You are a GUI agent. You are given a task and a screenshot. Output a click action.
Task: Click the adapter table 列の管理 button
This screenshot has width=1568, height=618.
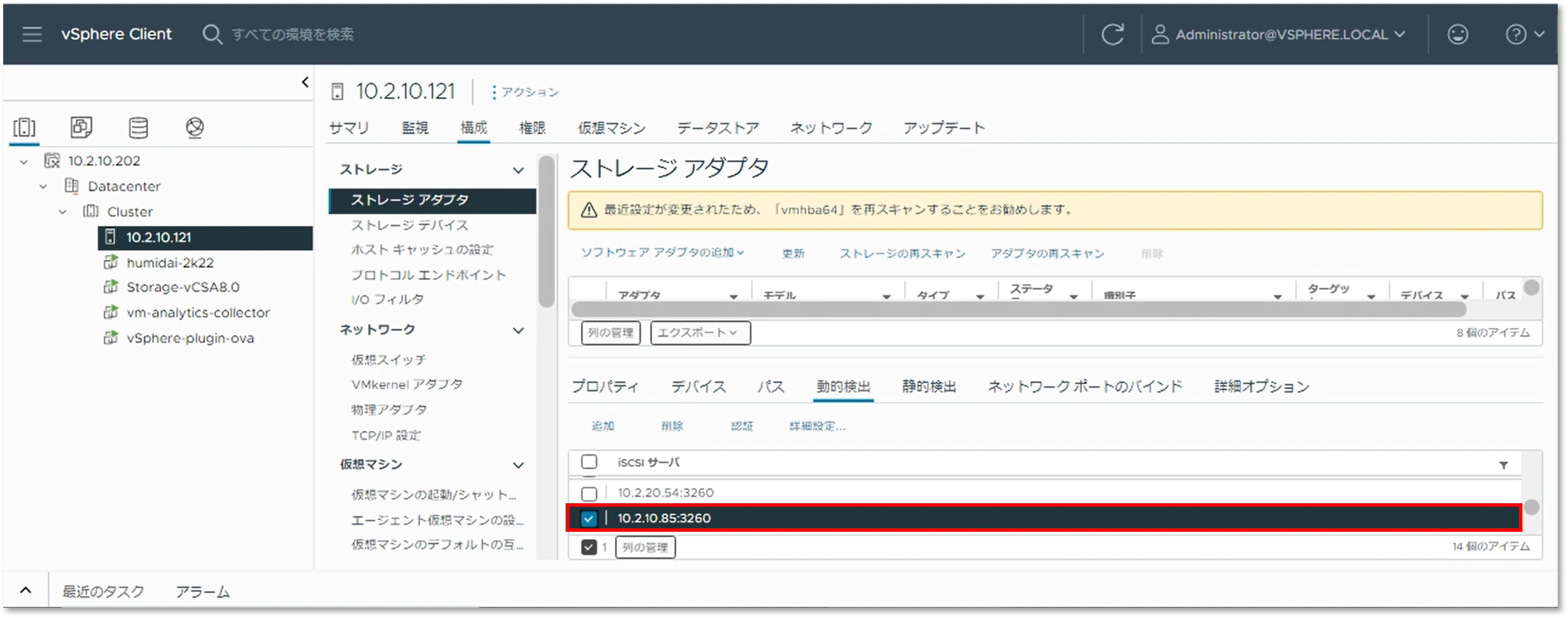pos(611,333)
